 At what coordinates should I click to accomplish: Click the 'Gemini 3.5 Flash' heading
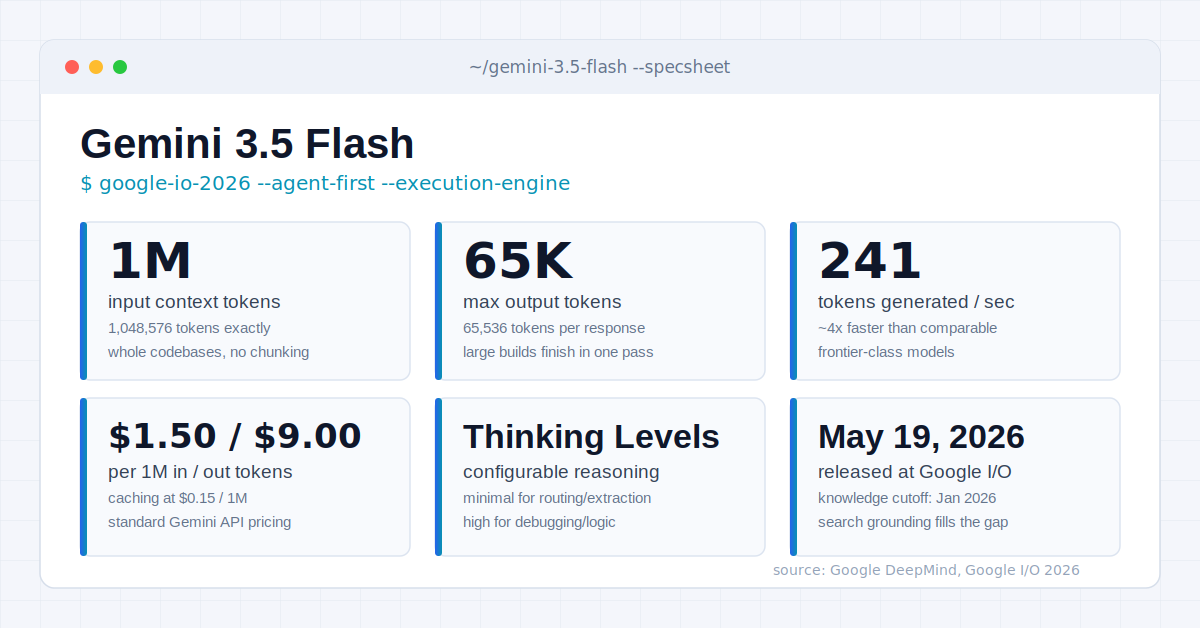point(247,144)
